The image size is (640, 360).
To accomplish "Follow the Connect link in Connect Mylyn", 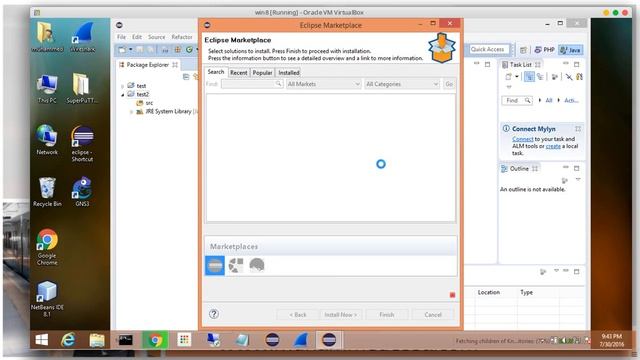I will tap(522, 139).
